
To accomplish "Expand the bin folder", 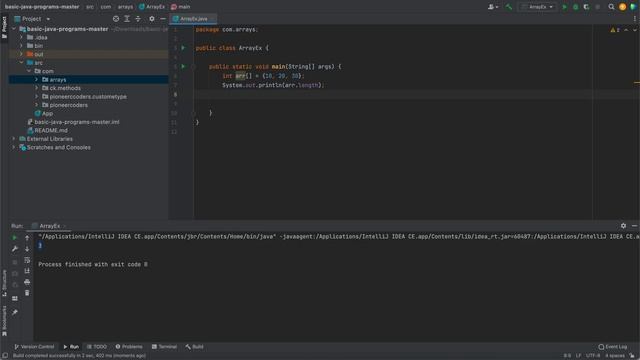I will pyautogui.click(x=21, y=46).
